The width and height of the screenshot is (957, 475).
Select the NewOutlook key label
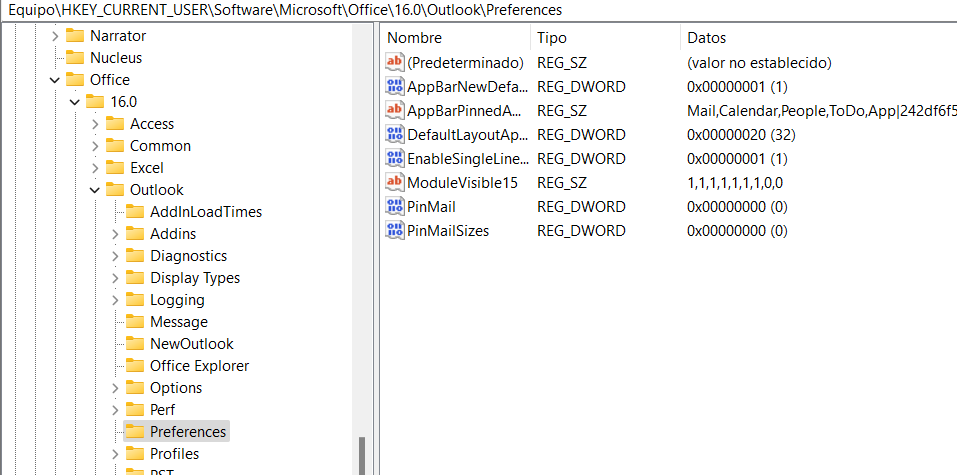pyautogui.click(x=192, y=344)
